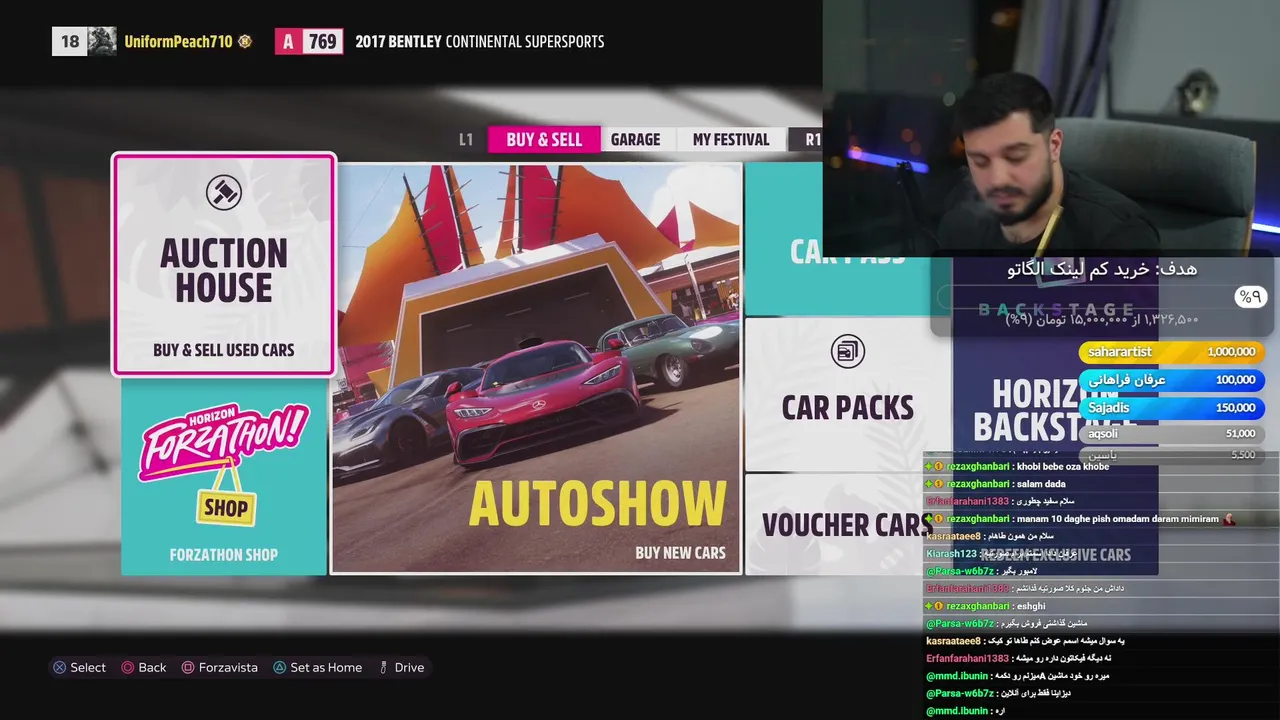The width and height of the screenshot is (1280, 720).
Task: Click the A 769 car class badge
Action: coord(309,41)
